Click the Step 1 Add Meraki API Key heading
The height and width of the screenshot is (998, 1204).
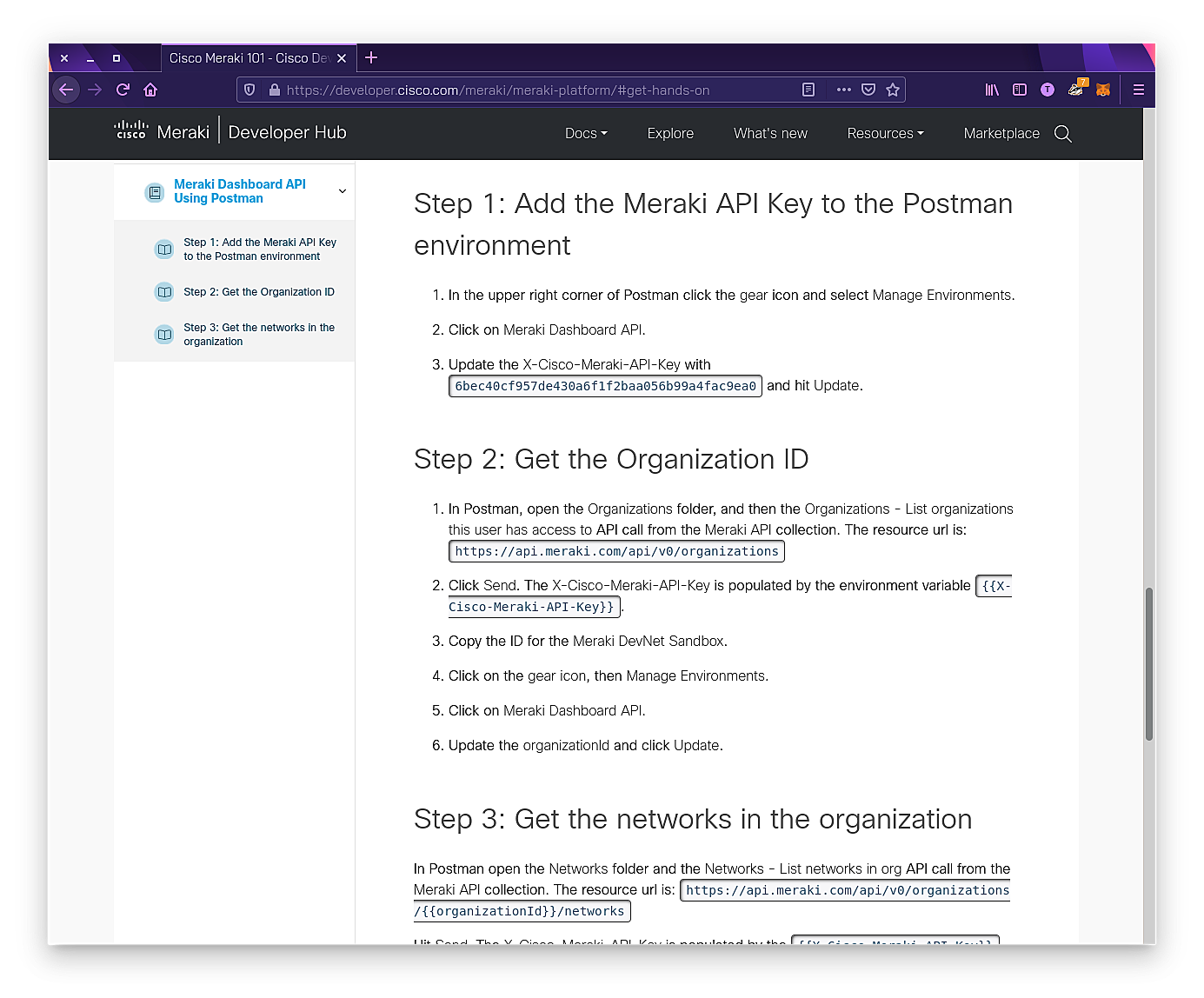point(713,224)
